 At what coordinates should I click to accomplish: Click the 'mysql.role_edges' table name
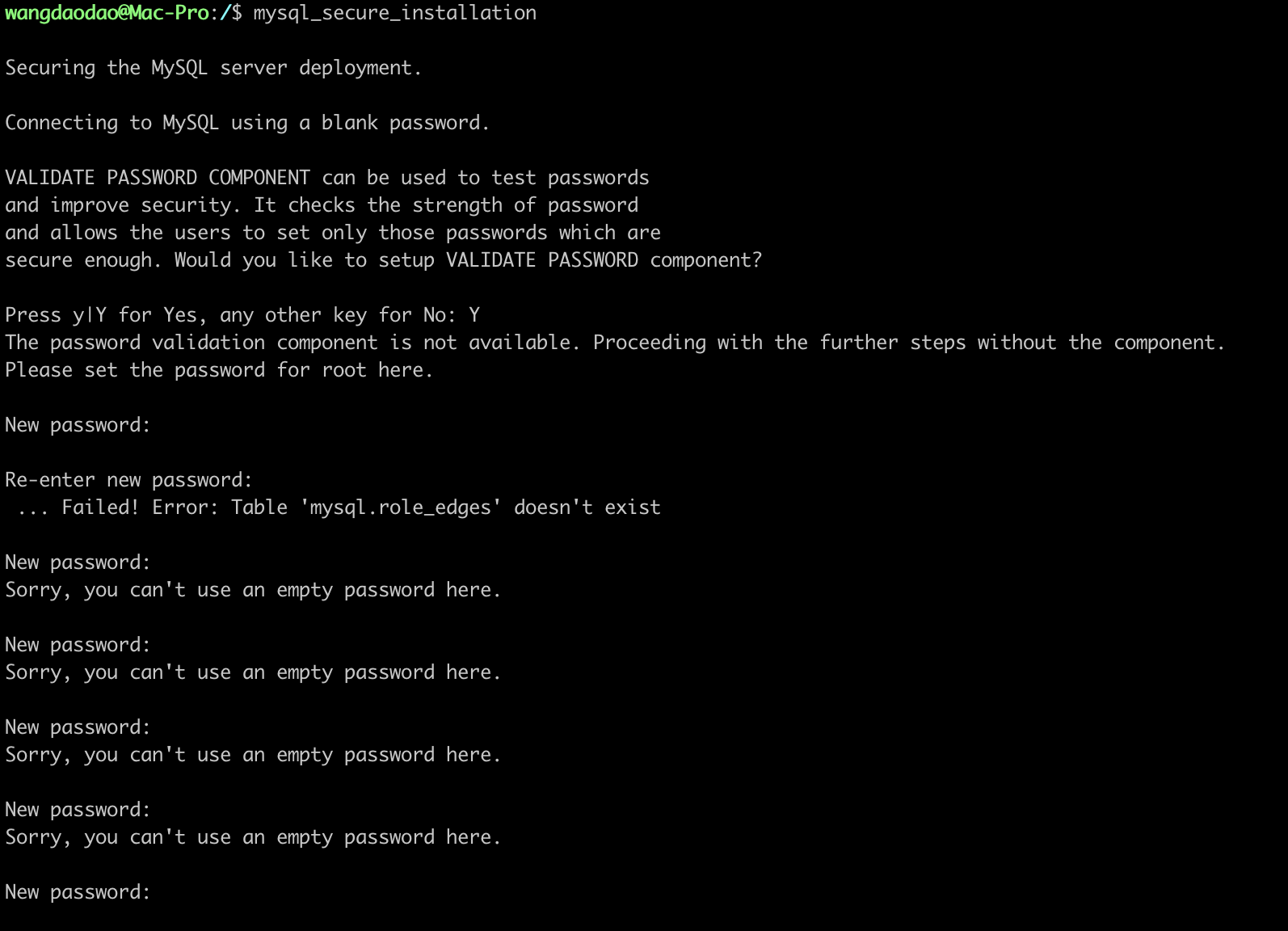[401, 508]
